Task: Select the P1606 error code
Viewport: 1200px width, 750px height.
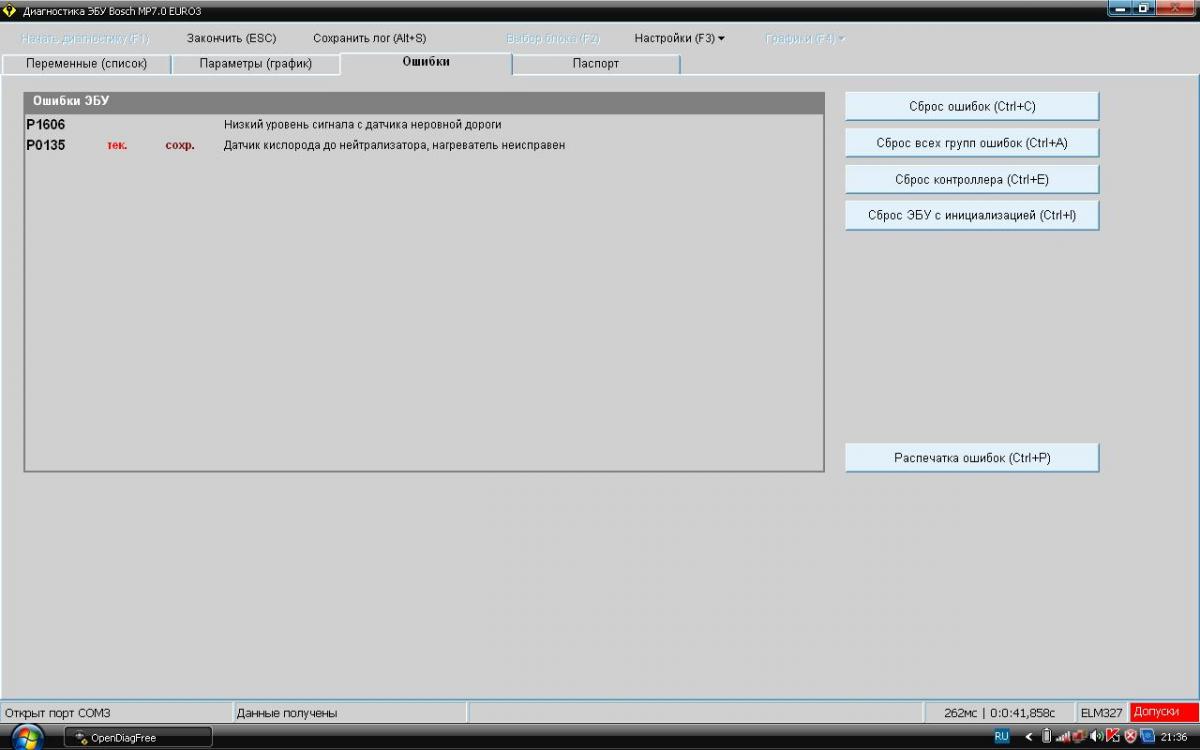Action: pos(46,125)
